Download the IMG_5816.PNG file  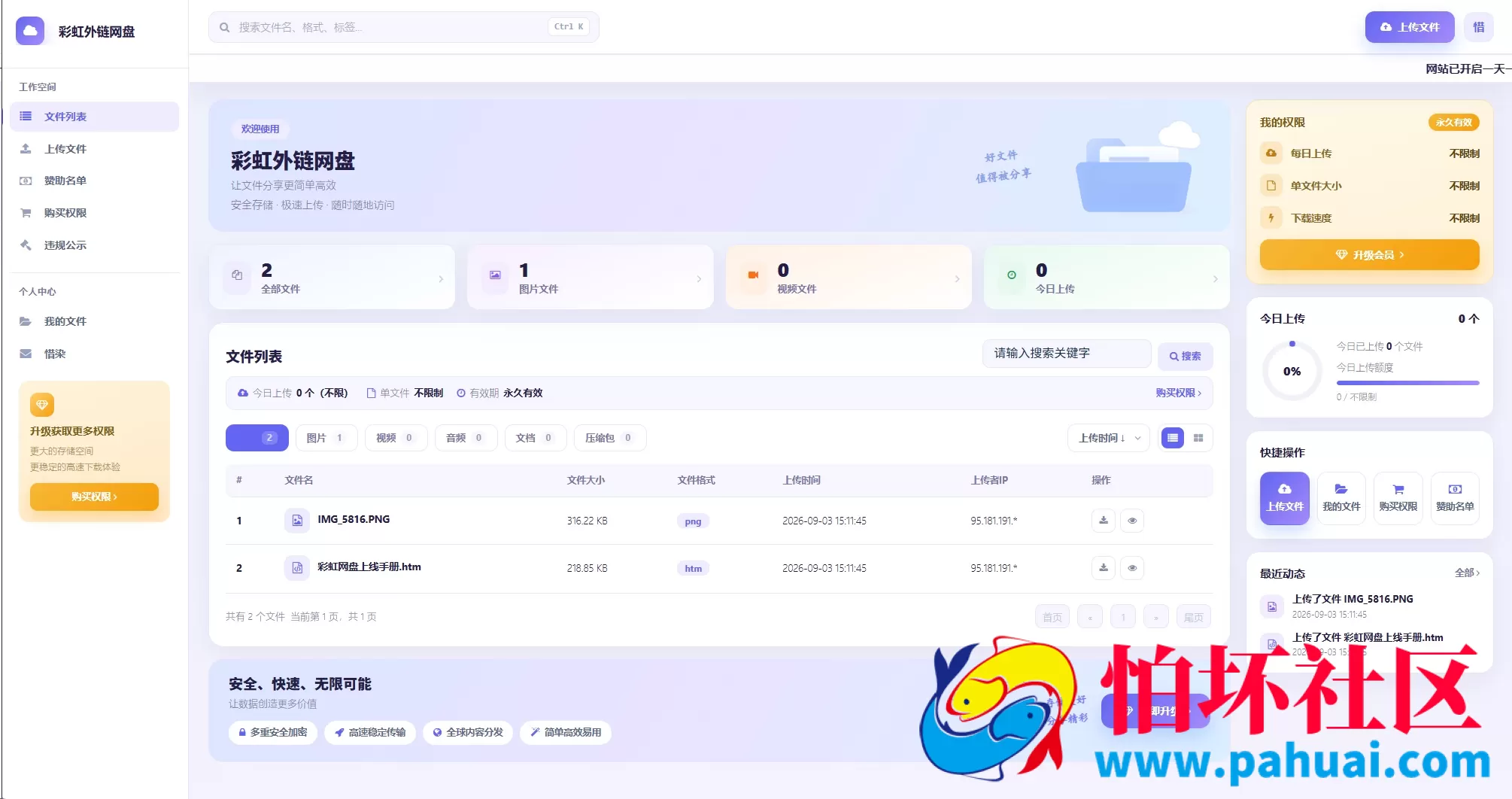[1104, 521]
